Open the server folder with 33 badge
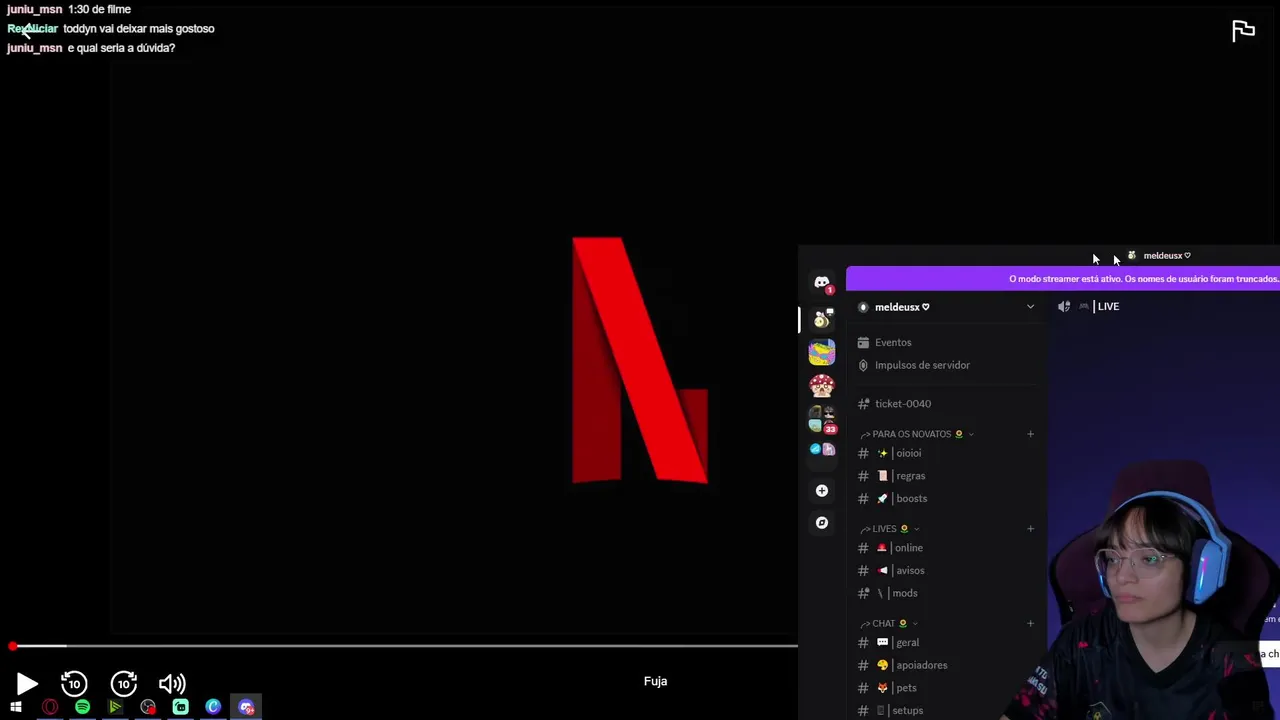 [822, 420]
